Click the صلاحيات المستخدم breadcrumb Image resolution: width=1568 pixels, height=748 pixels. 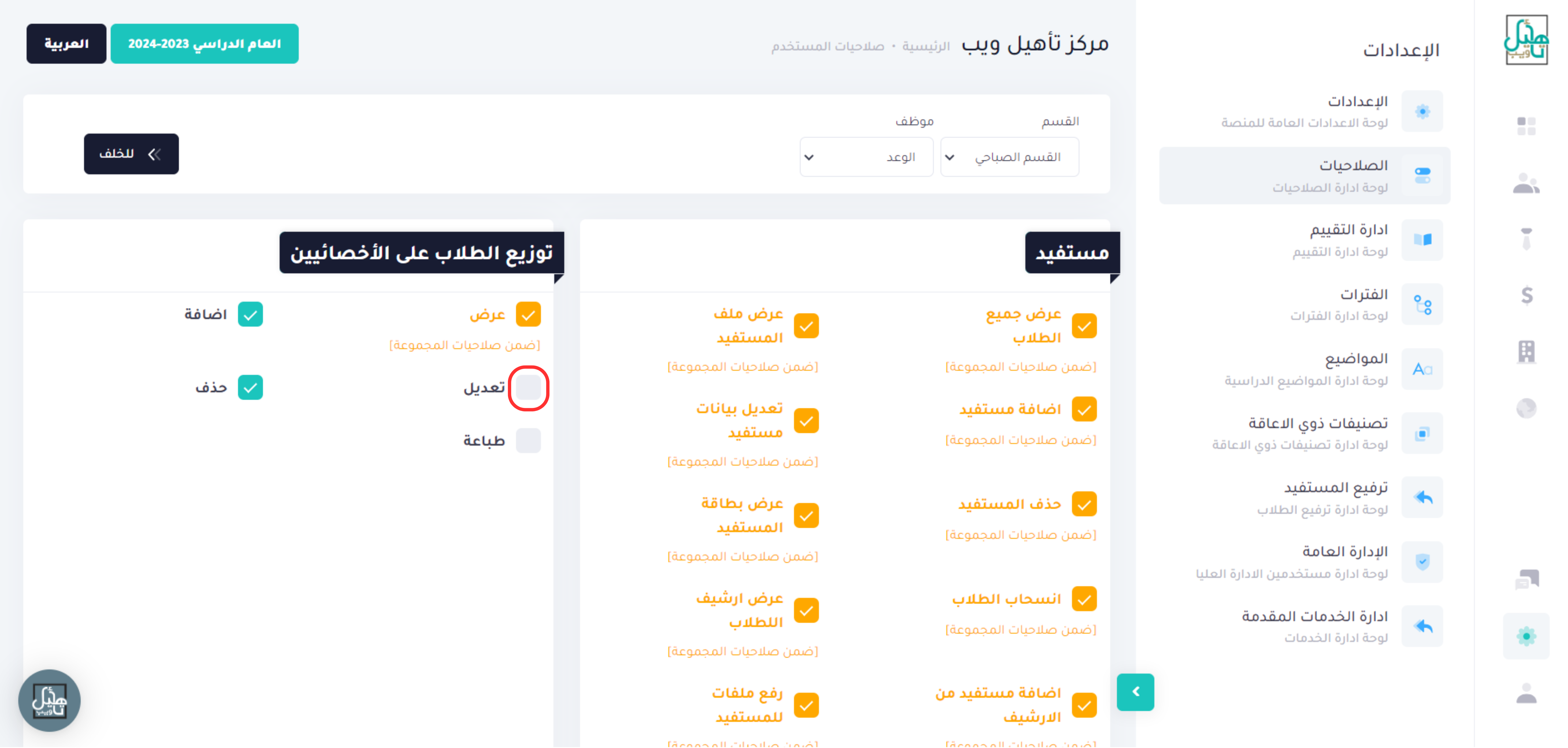pyautogui.click(x=828, y=46)
